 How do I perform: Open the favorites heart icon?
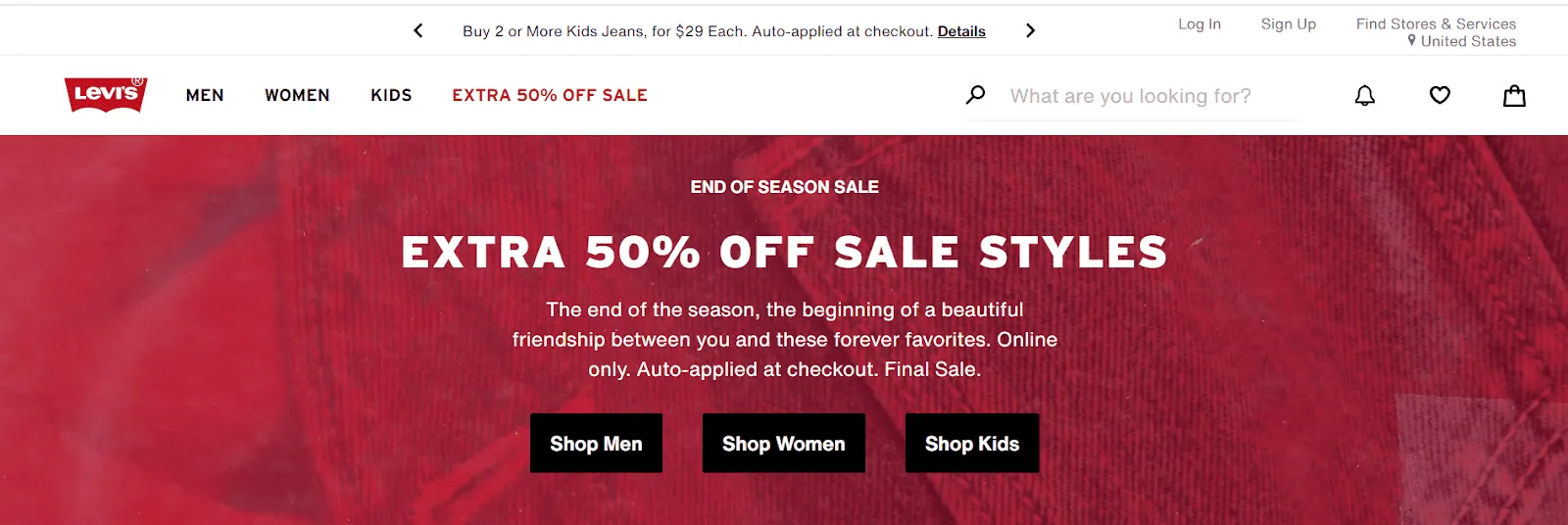click(1440, 95)
